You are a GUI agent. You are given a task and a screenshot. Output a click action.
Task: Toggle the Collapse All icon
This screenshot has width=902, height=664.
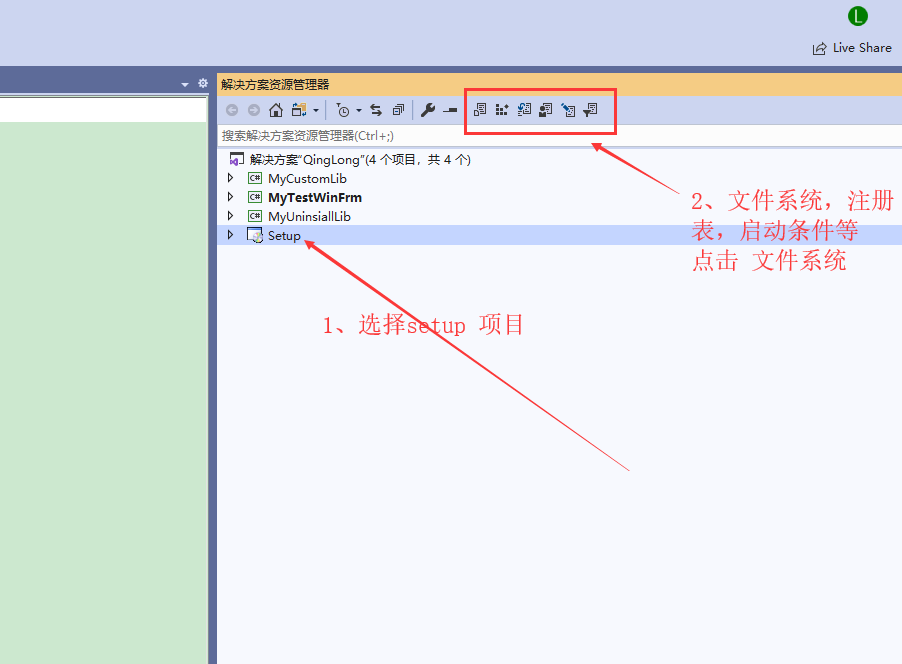[x=397, y=110]
